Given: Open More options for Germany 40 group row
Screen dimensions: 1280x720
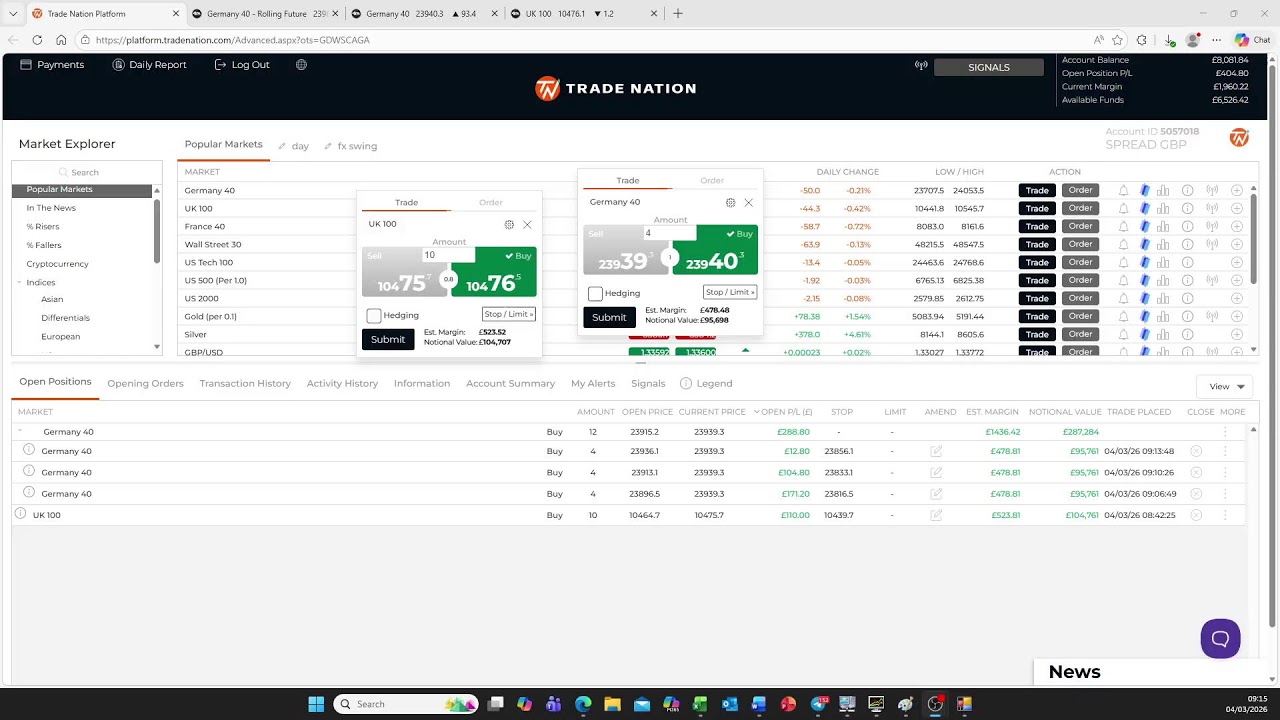Looking at the screenshot, I should [x=1225, y=432].
